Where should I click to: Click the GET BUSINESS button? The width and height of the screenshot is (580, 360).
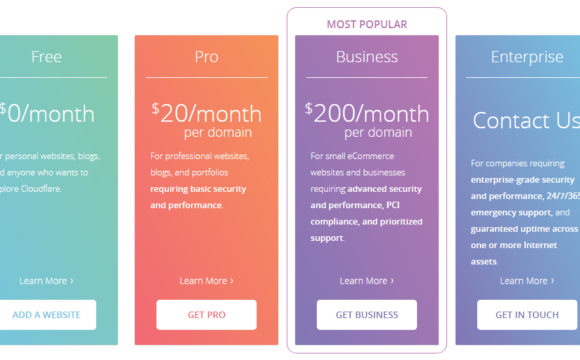click(x=367, y=315)
